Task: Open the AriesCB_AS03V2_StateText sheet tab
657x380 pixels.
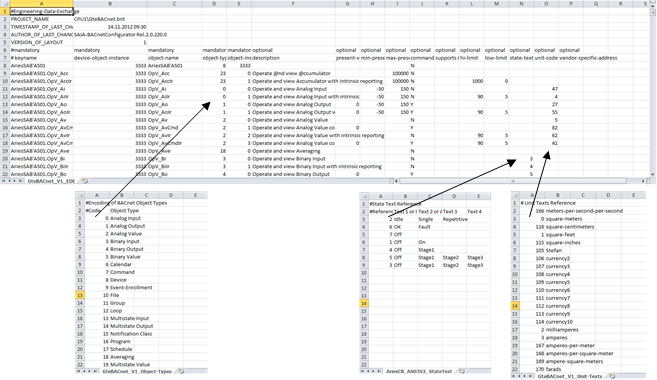Action: pos(419,371)
